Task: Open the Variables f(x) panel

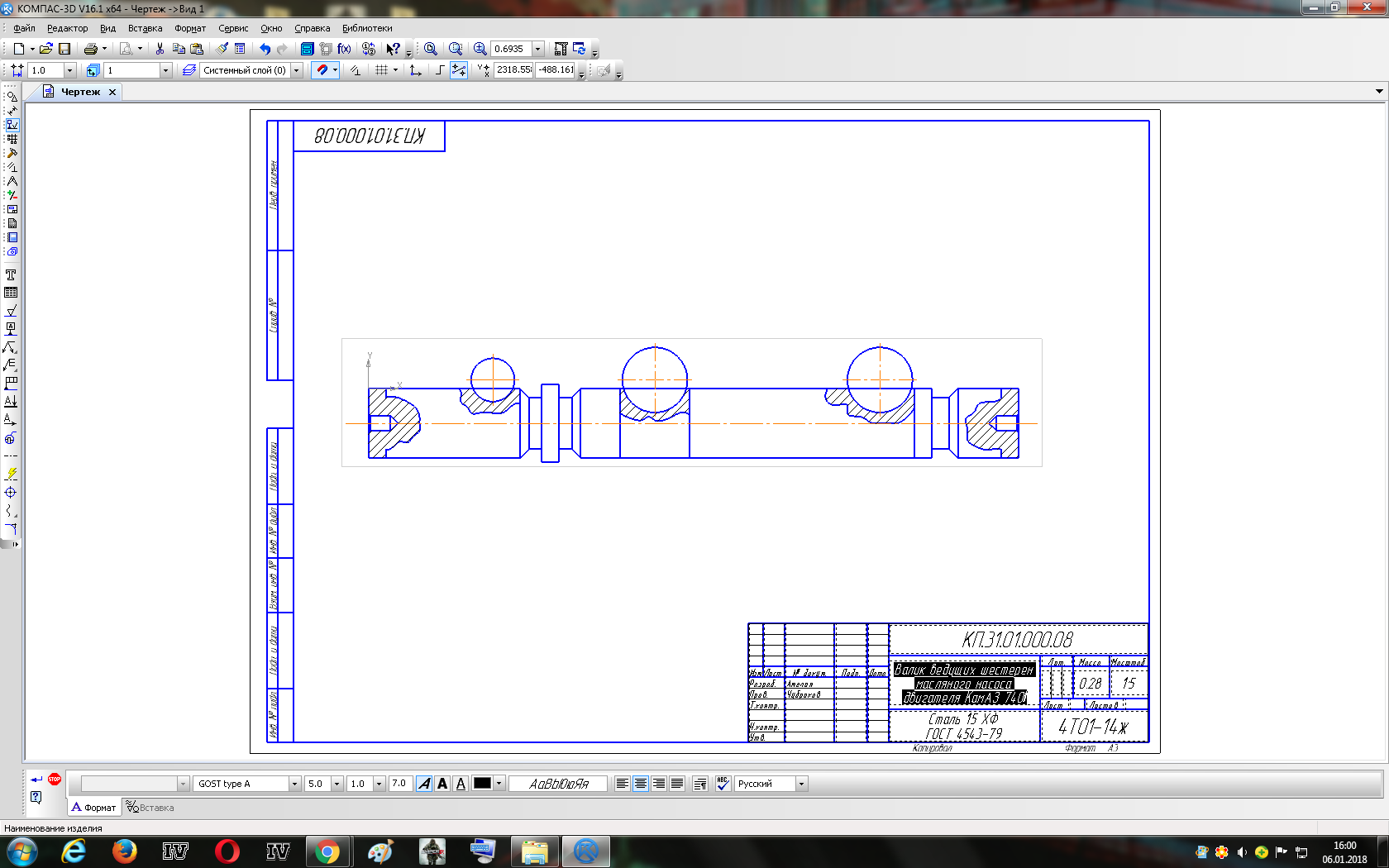Action: (x=344, y=49)
